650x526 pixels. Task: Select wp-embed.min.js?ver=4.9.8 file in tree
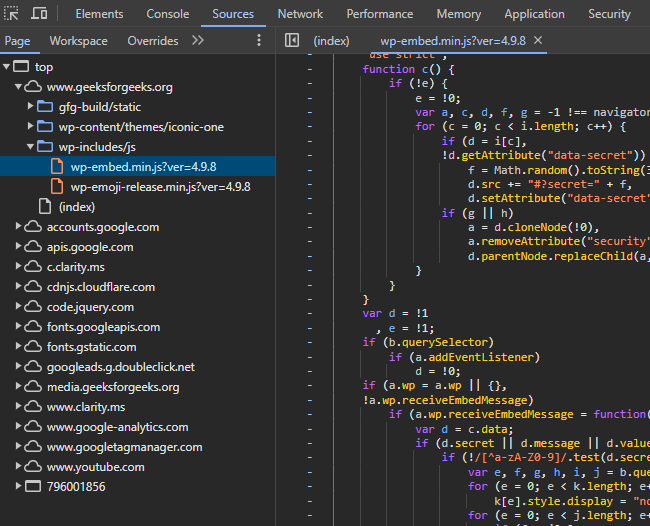pos(138,167)
